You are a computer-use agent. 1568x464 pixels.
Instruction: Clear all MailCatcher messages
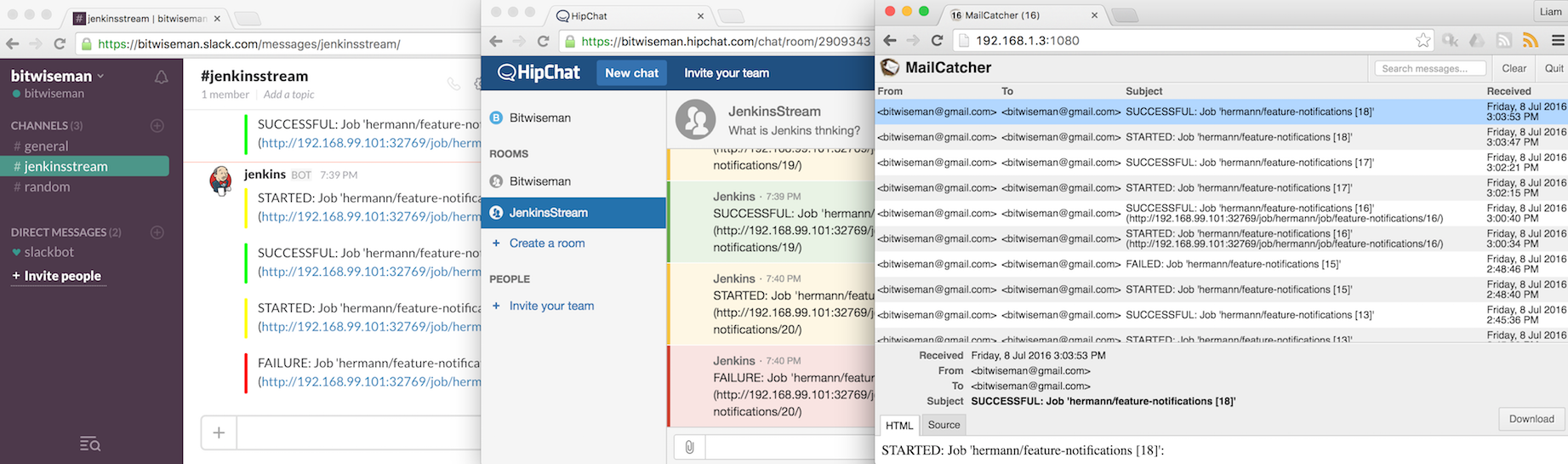(1514, 68)
